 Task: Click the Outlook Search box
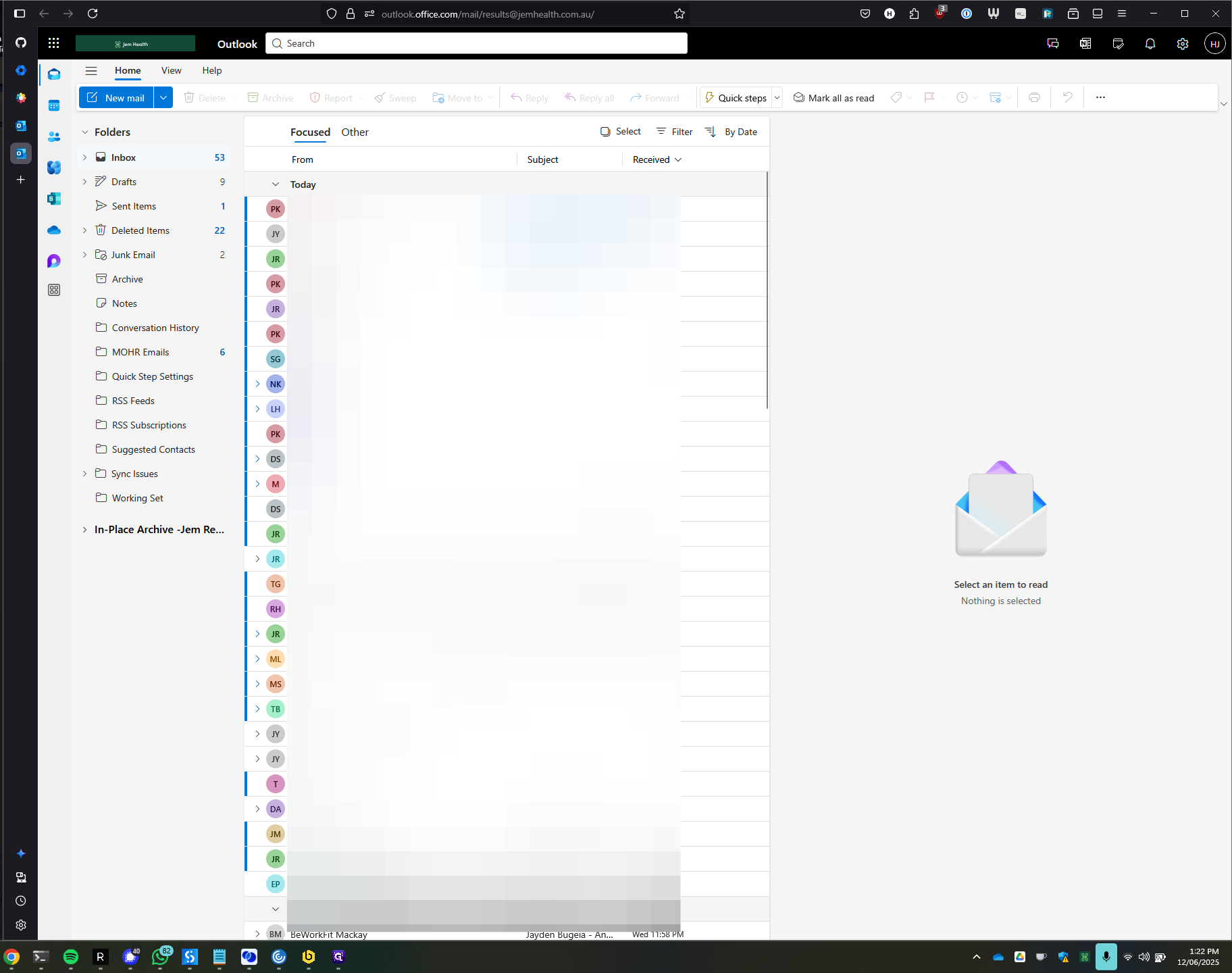pos(476,43)
